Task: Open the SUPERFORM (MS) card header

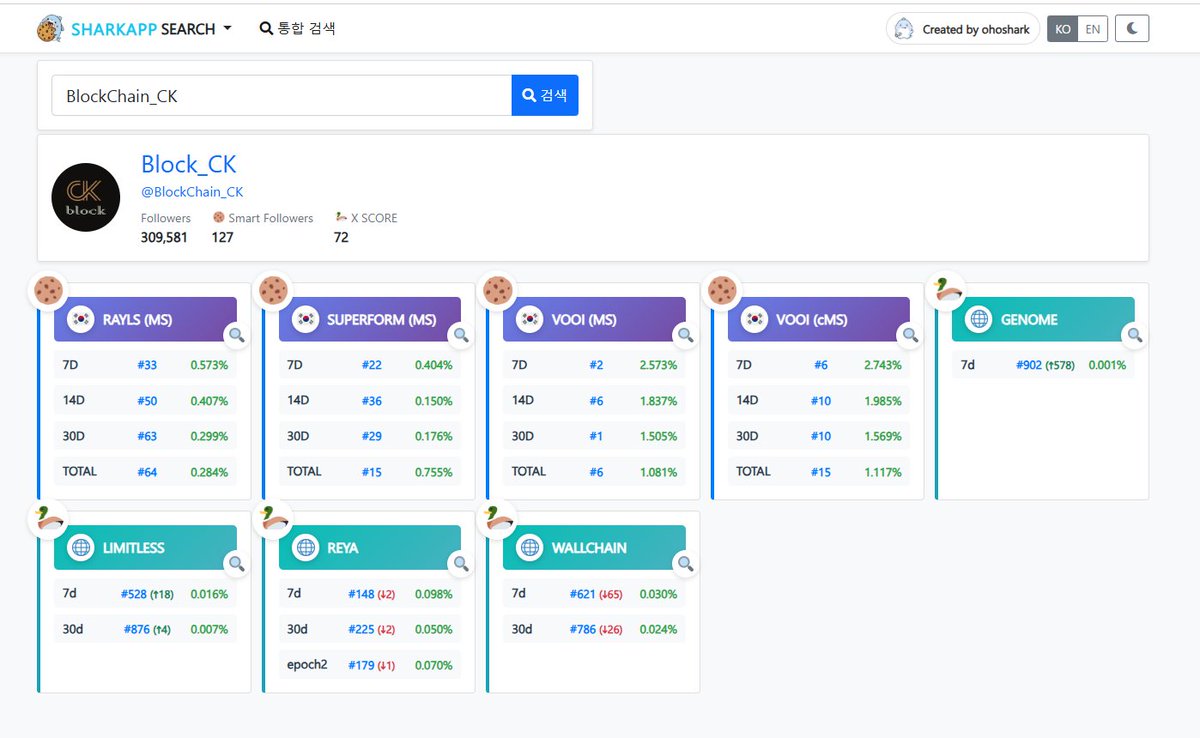Action: click(370, 320)
